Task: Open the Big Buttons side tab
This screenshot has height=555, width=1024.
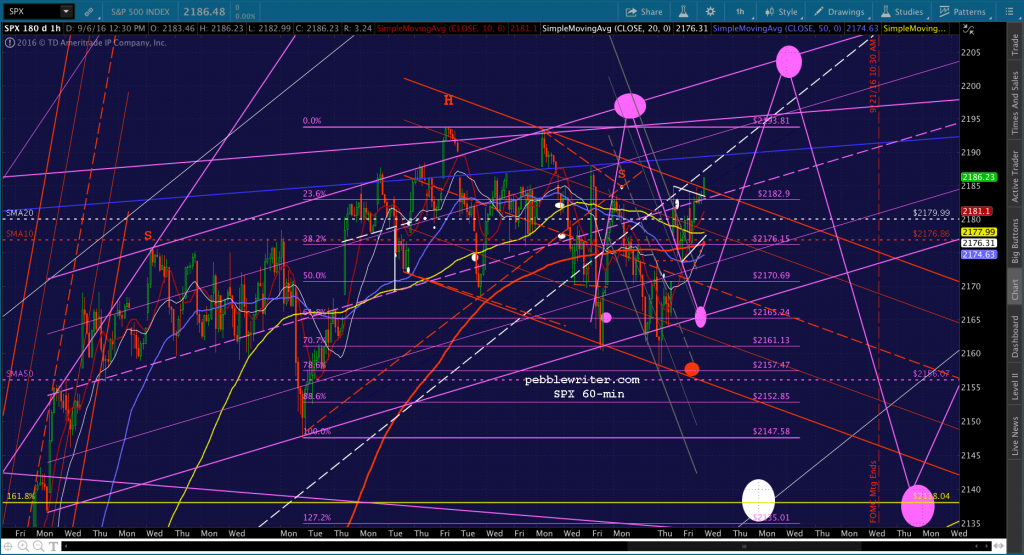Action: tap(1015, 241)
